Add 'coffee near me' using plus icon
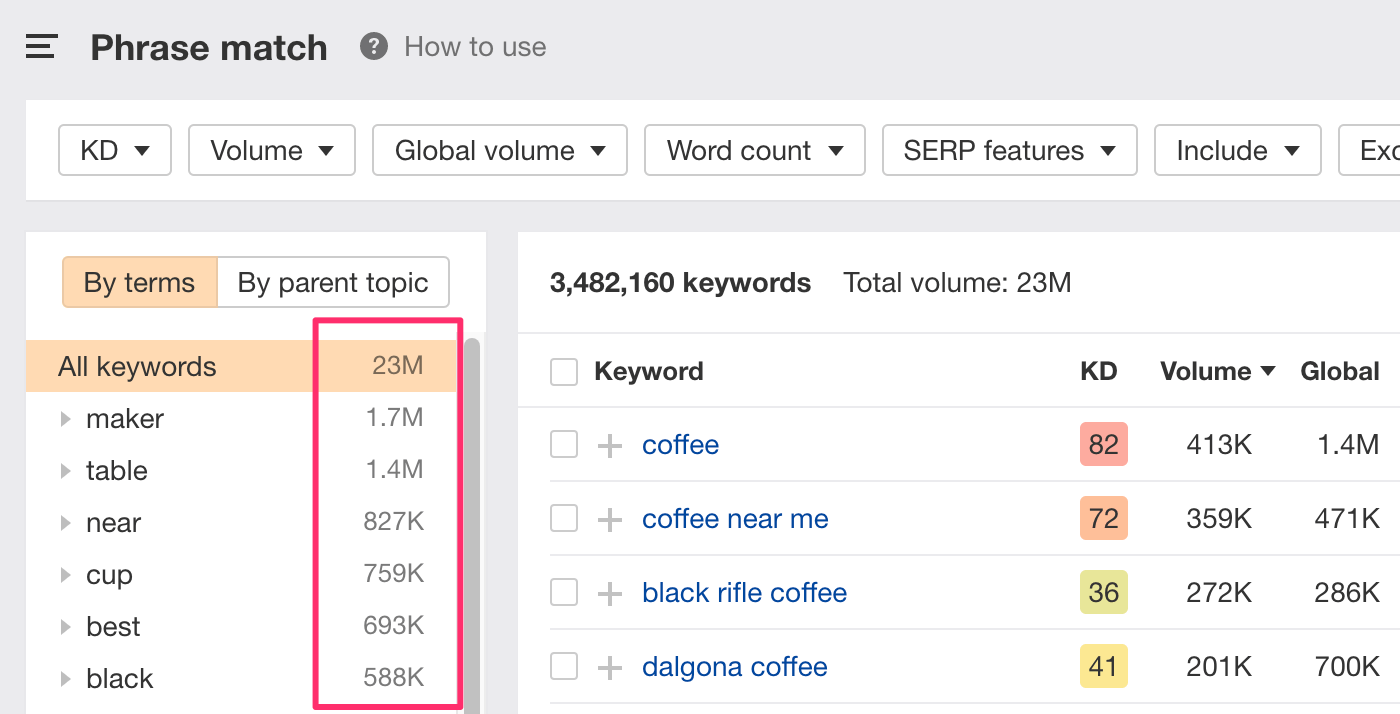The width and height of the screenshot is (1400, 714). [610, 519]
